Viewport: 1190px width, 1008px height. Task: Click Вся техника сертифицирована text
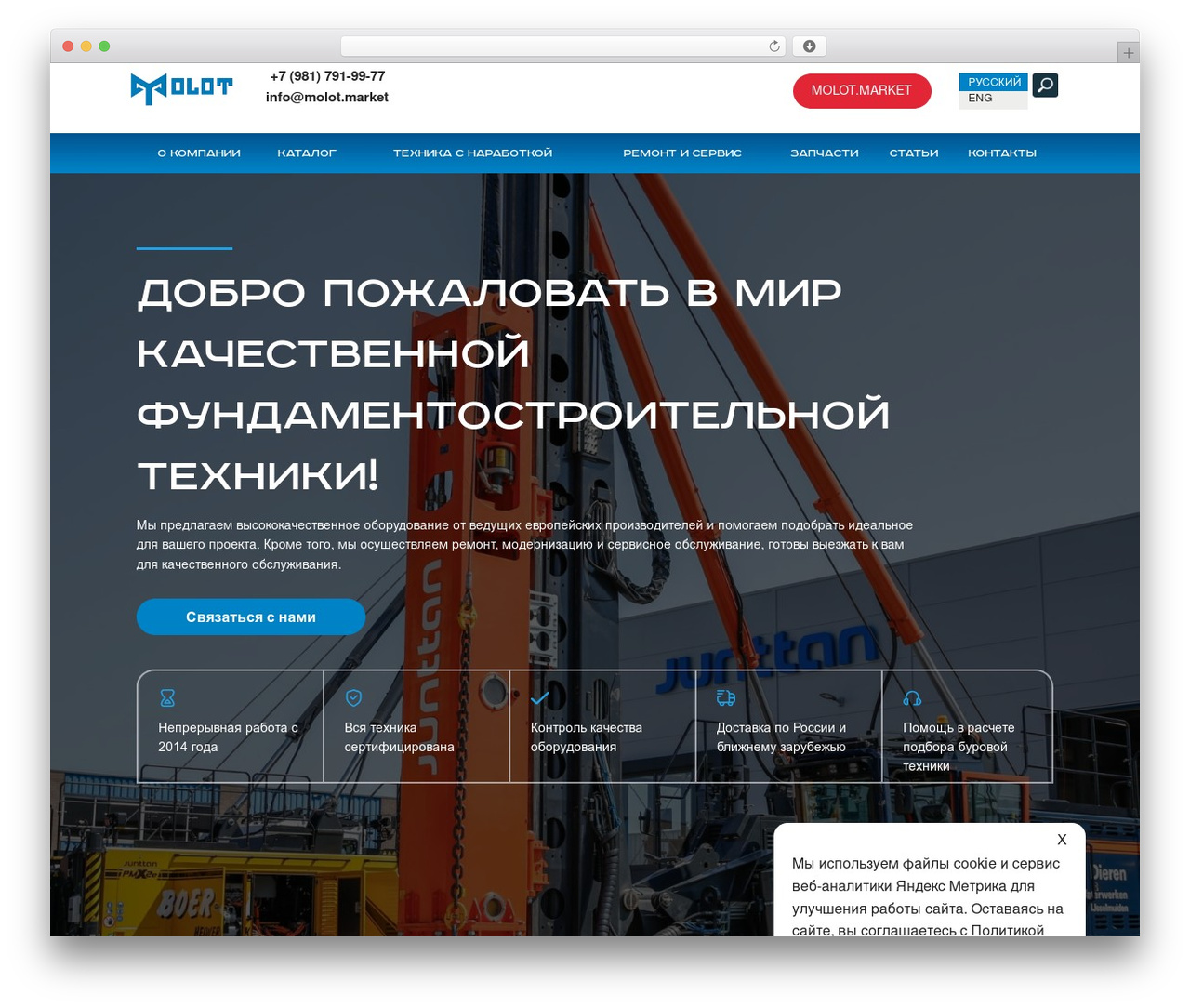pos(400,737)
